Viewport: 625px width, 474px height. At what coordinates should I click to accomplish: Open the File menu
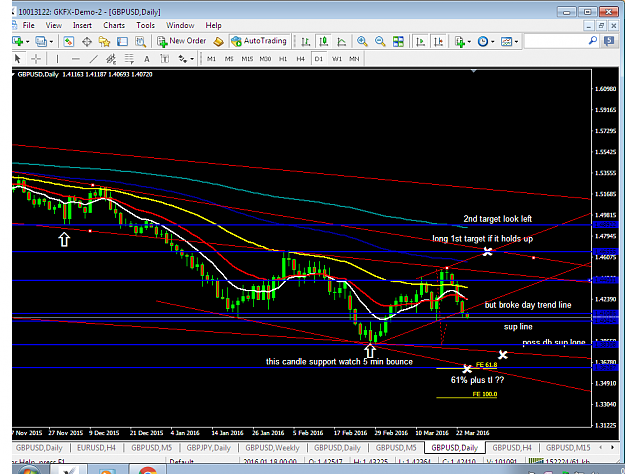click(x=28, y=25)
